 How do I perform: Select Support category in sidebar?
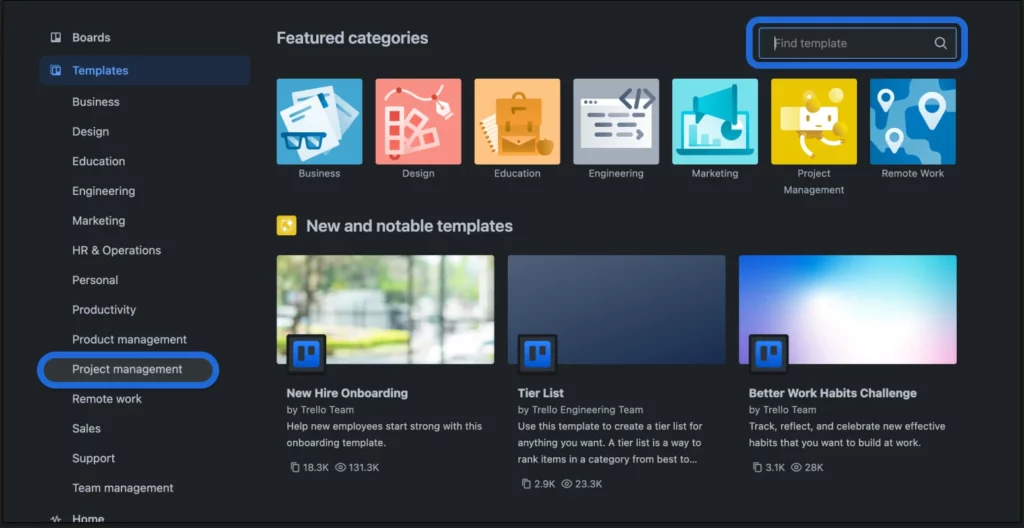tap(93, 459)
